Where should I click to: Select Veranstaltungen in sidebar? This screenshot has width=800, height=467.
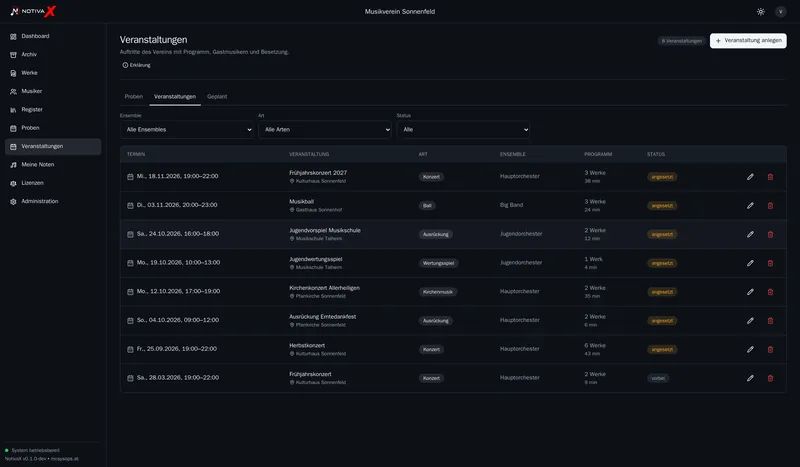coord(53,146)
